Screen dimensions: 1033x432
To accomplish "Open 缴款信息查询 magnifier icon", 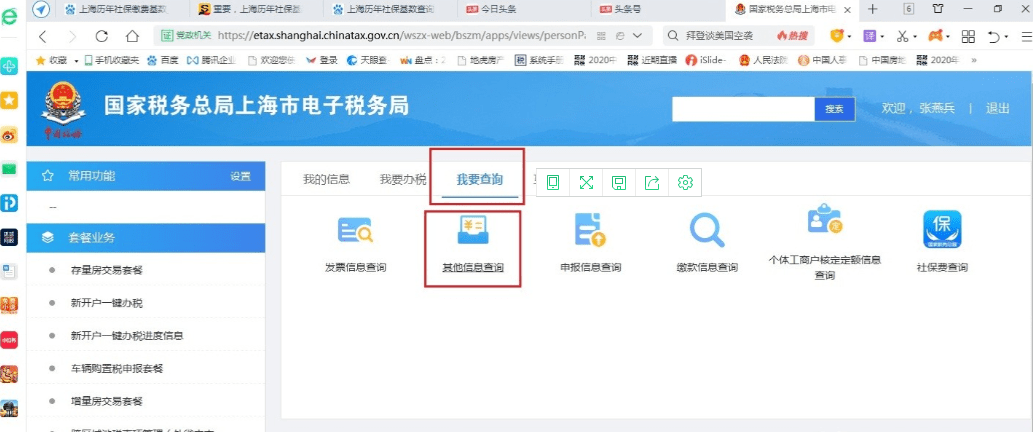I will (x=707, y=232).
